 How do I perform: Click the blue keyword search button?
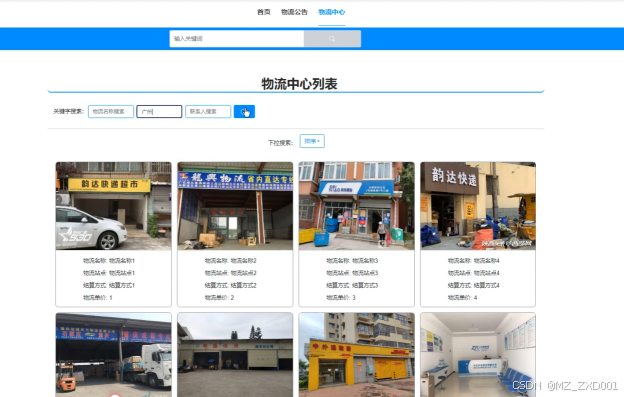(244, 112)
